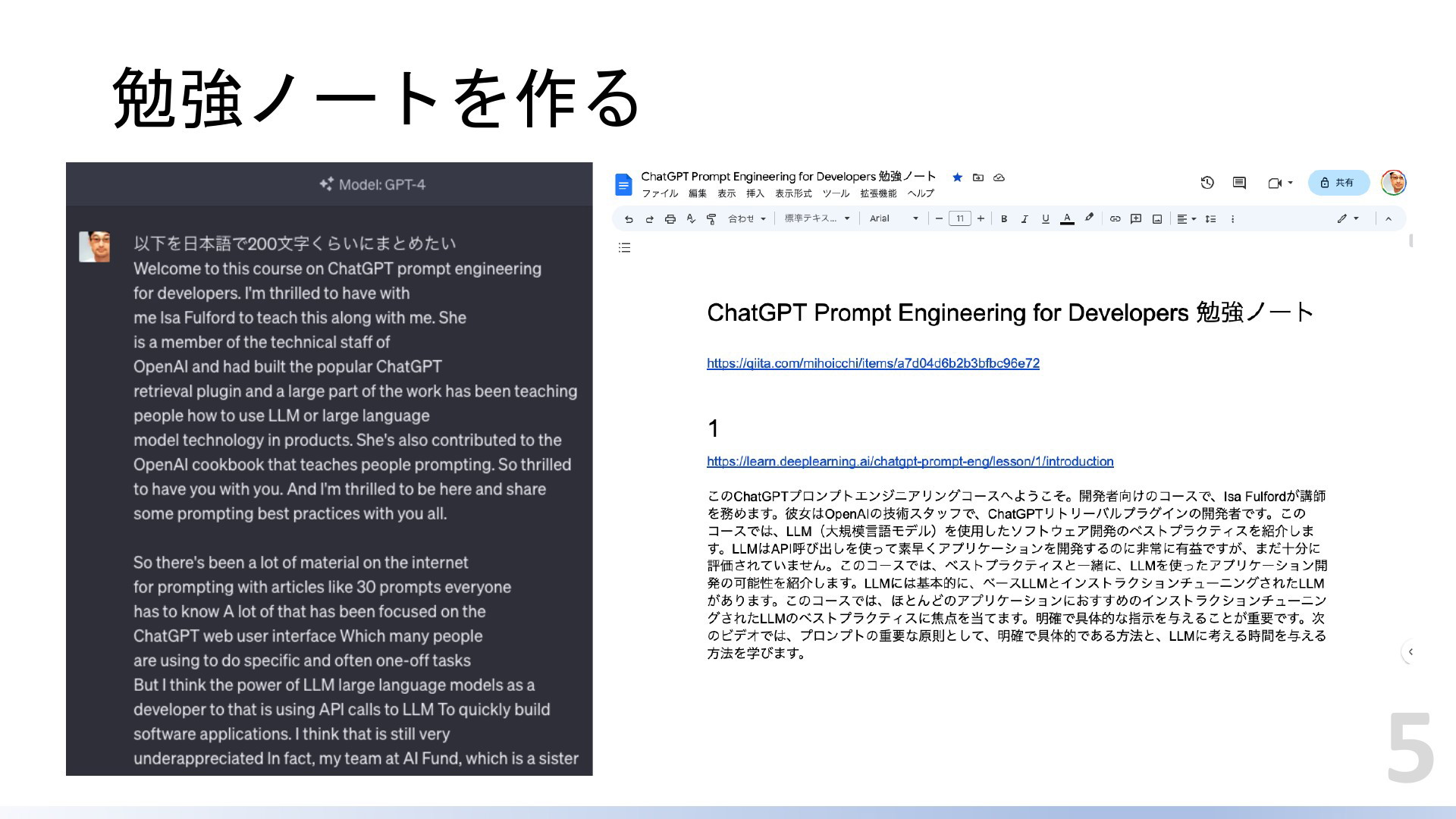Open the Google Docs home icon
Screen dimensions: 1456x819
pos(623,184)
